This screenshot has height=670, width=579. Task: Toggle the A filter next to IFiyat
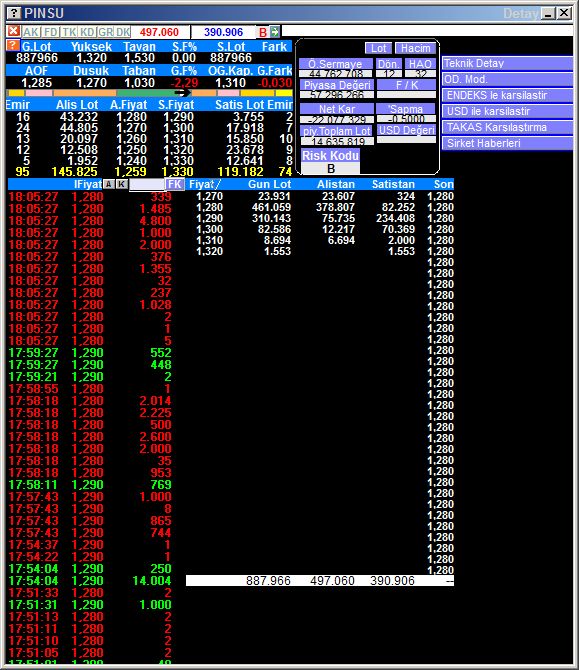(x=109, y=184)
